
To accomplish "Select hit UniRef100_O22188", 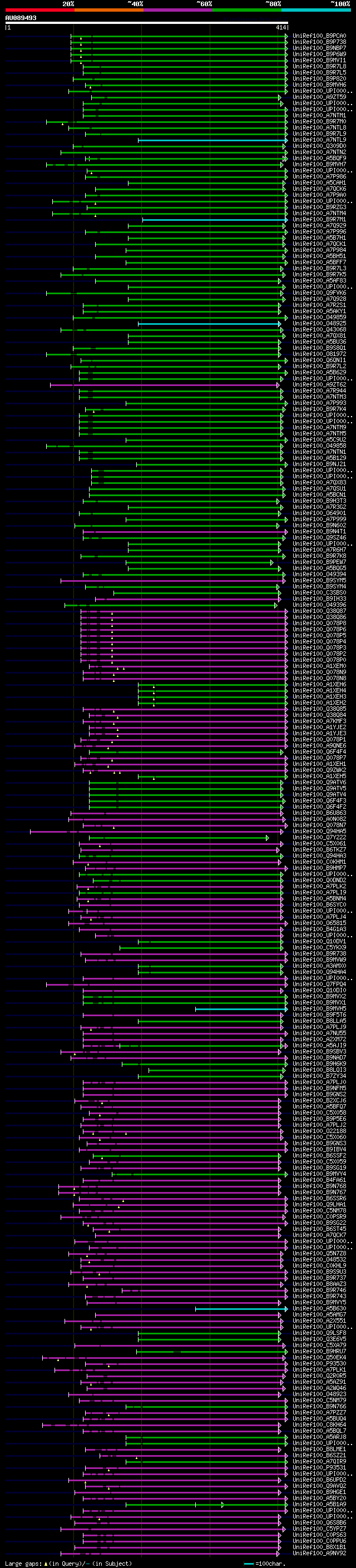I will [319, 1131].
